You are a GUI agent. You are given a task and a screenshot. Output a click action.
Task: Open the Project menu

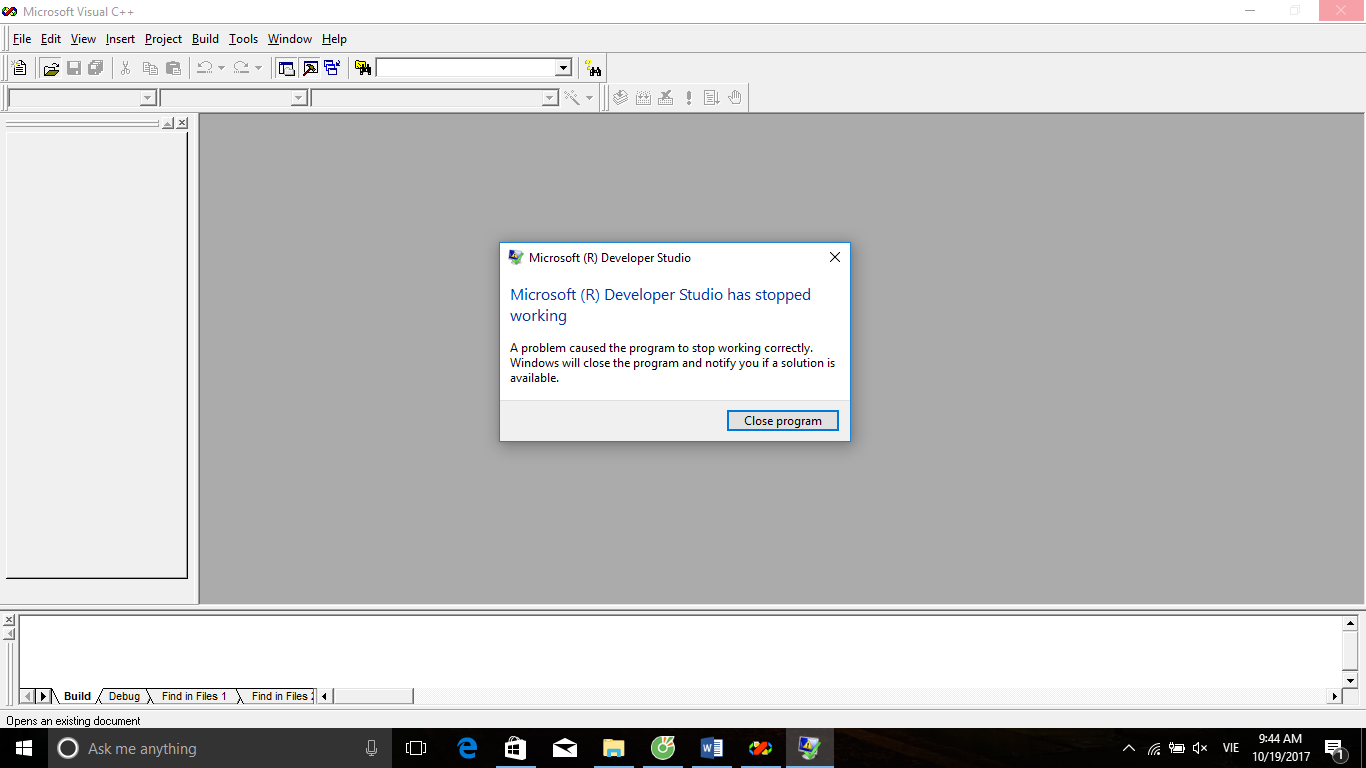[163, 39]
